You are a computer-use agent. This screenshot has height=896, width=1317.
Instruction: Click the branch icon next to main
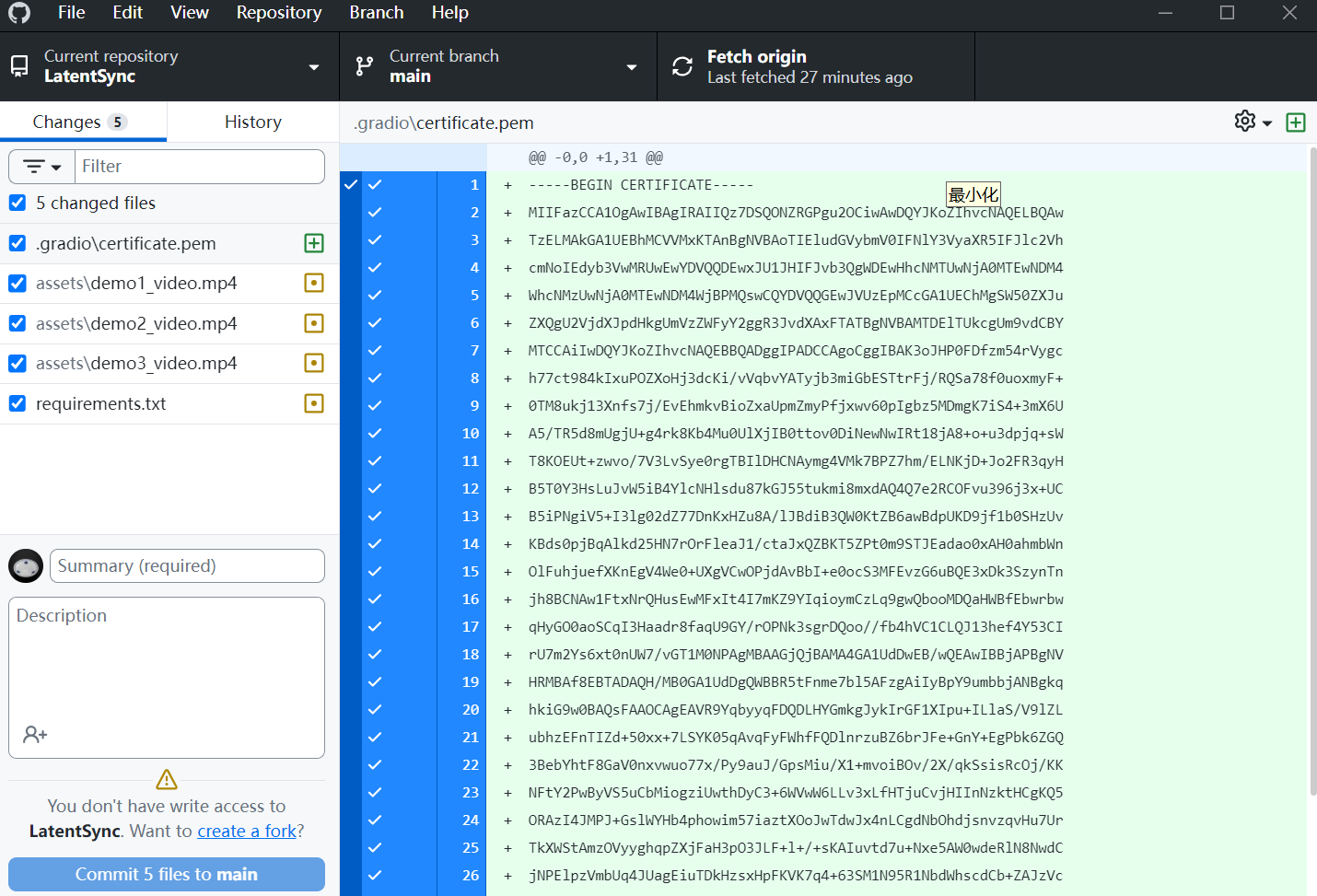(x=365, y=66)
